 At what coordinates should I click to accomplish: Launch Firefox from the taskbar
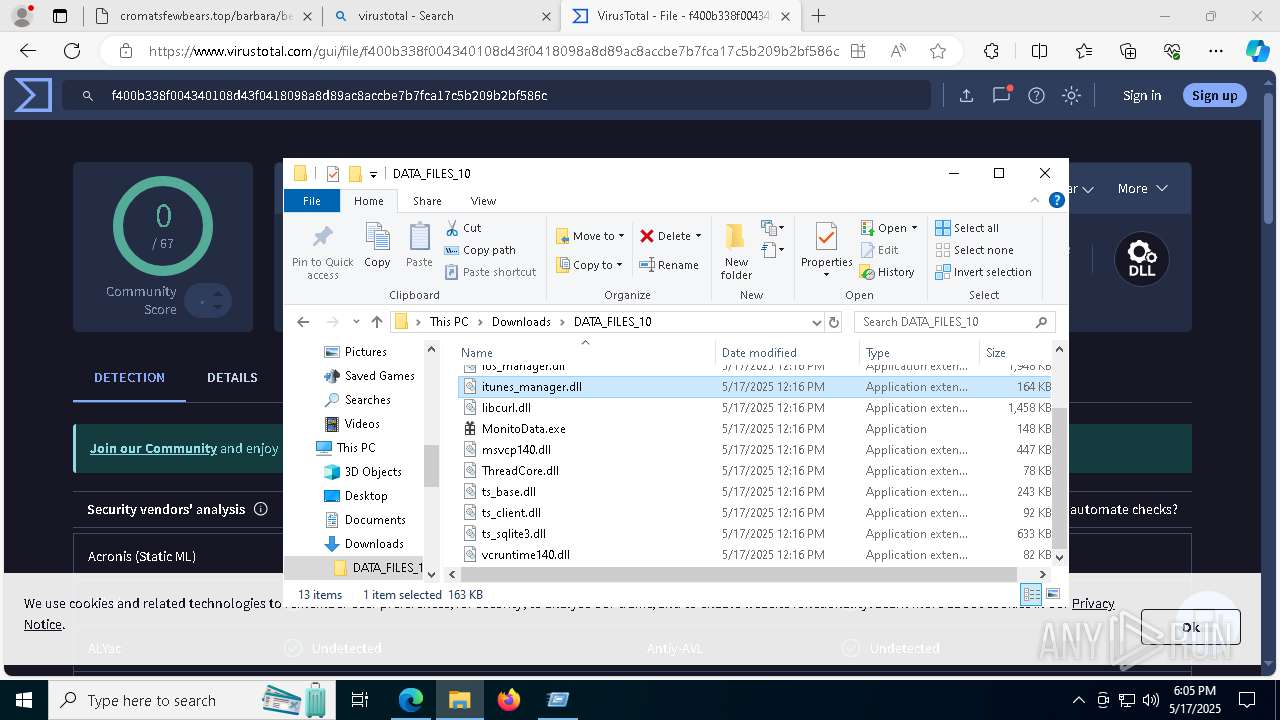click(509, 700)
